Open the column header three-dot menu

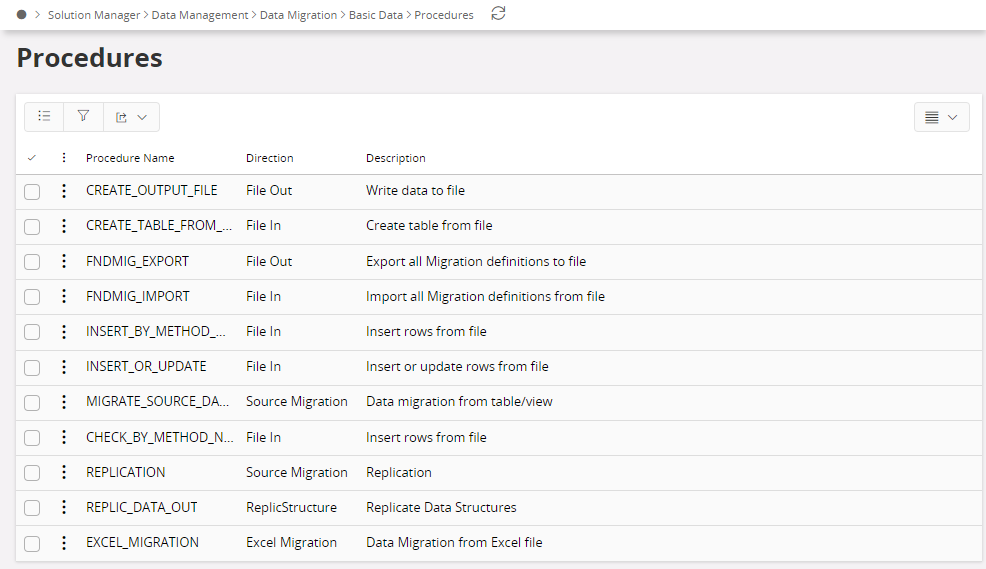(64, 158)
